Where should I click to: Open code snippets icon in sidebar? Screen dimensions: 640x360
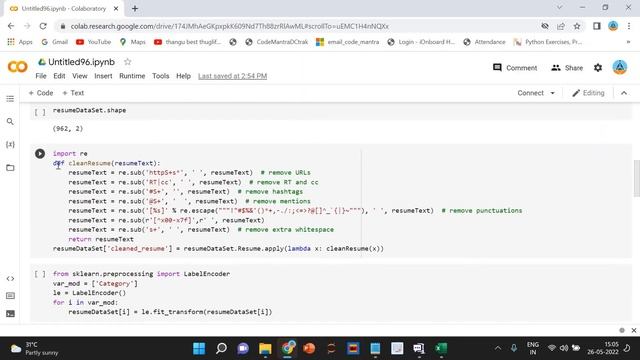click(10, 278)
